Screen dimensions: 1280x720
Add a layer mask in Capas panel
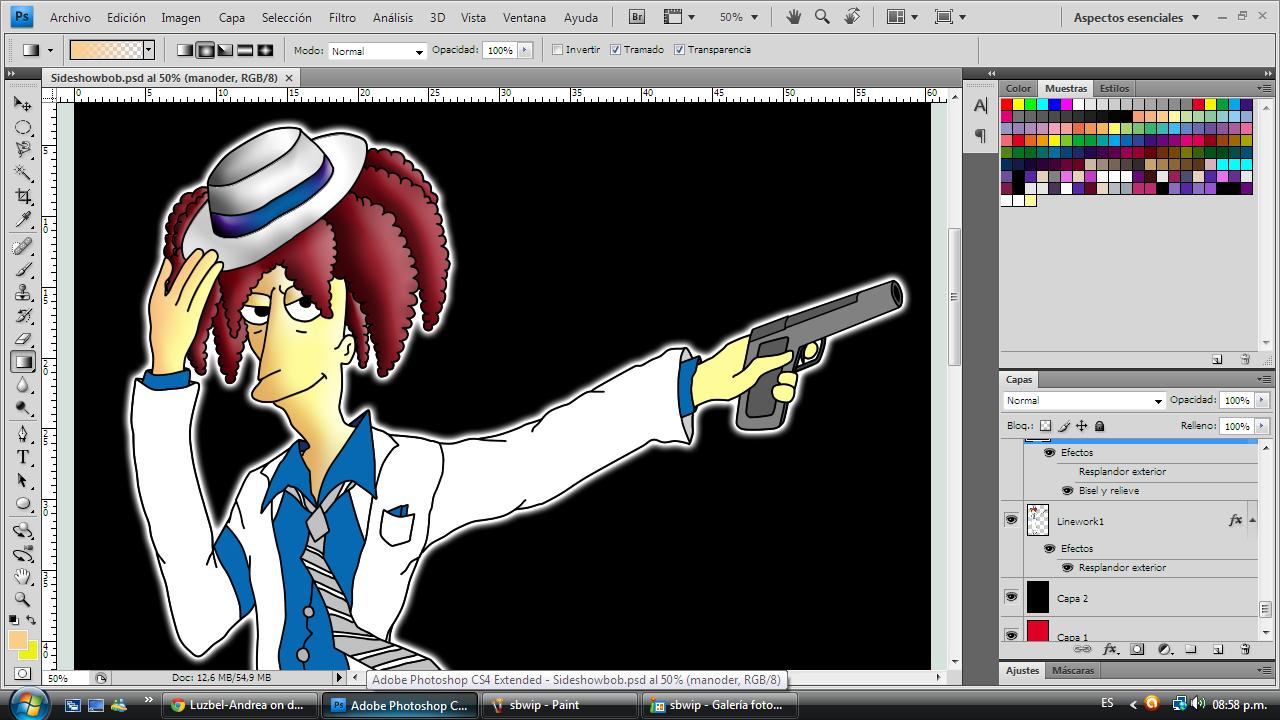1137,649
